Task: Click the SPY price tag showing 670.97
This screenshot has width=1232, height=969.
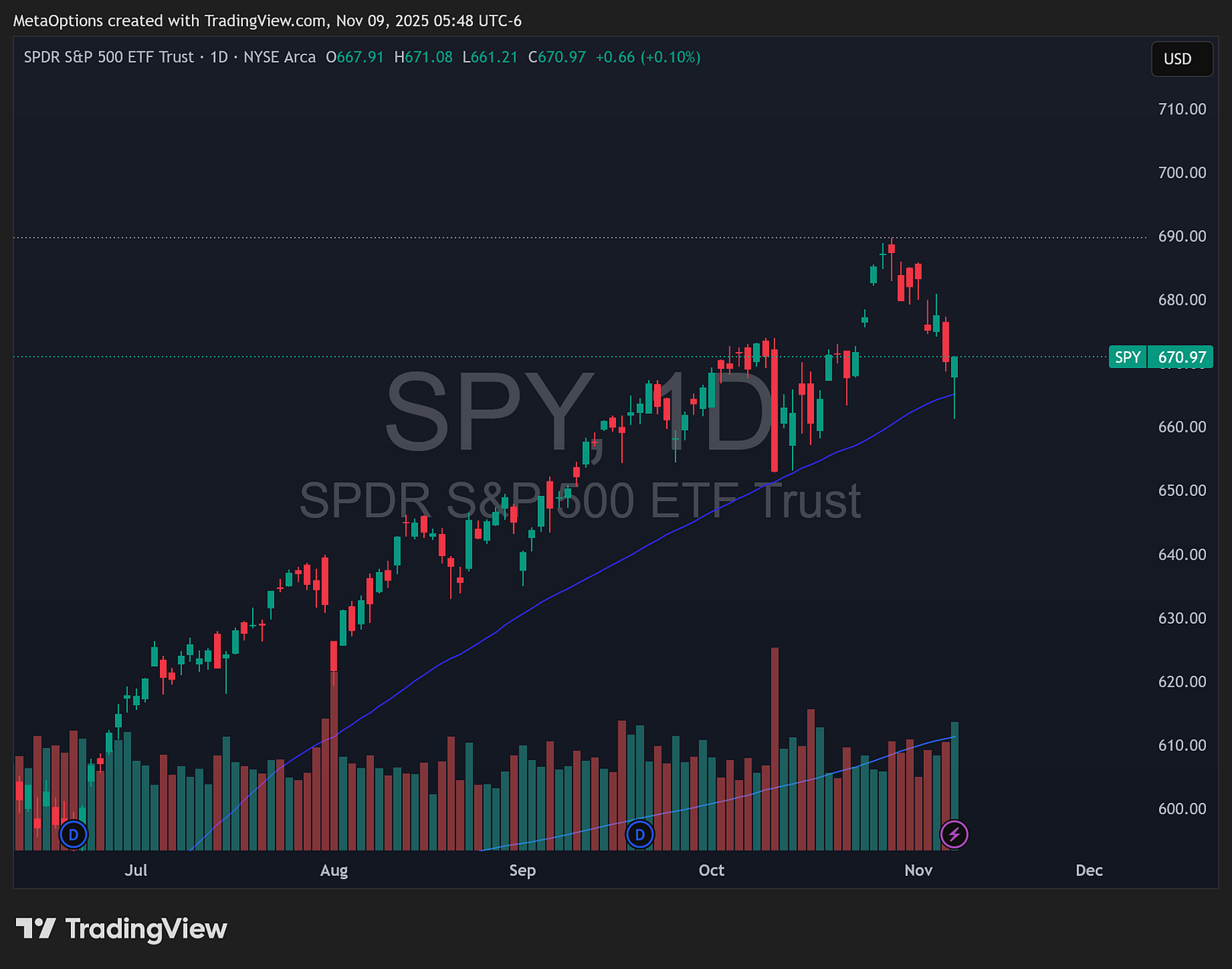Action: (x=1160, y=356)
